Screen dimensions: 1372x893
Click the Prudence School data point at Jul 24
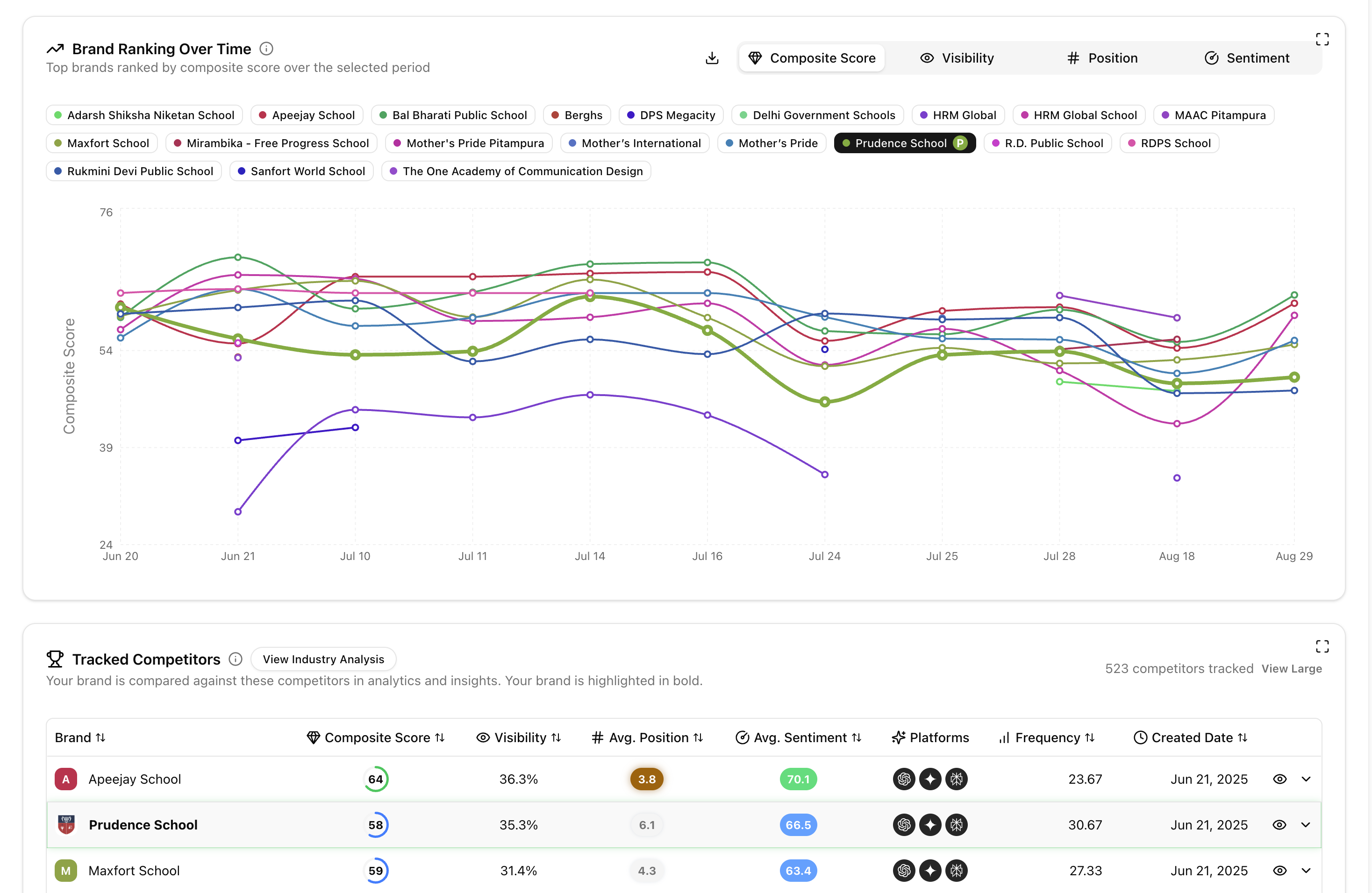[x=824, y=402]
